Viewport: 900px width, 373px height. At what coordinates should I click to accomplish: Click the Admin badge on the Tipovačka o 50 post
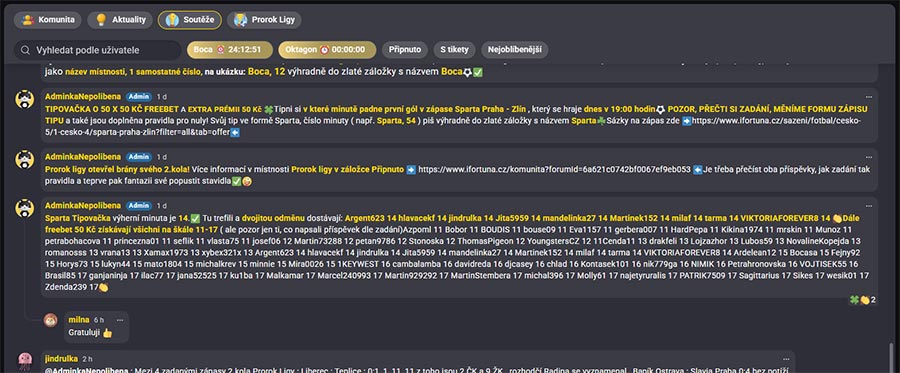pos(139,96)
